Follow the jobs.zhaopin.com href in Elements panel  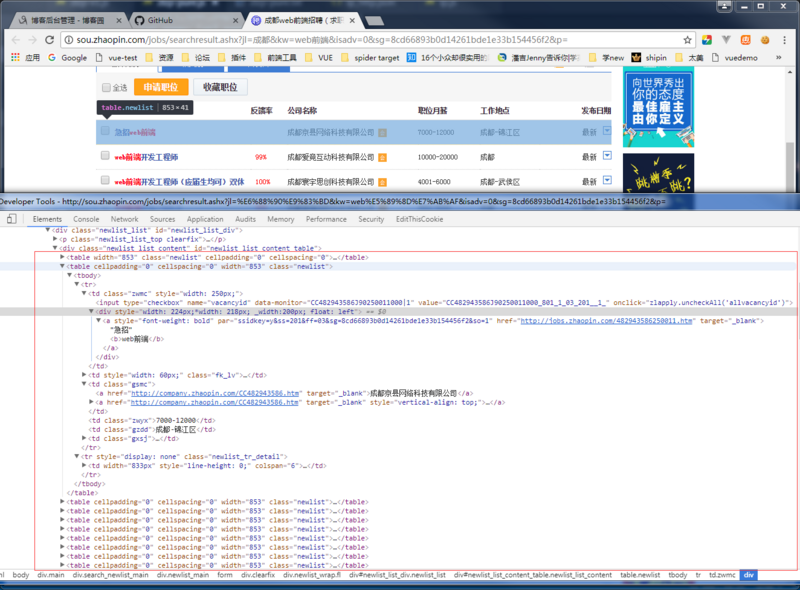tap(606, 321)
